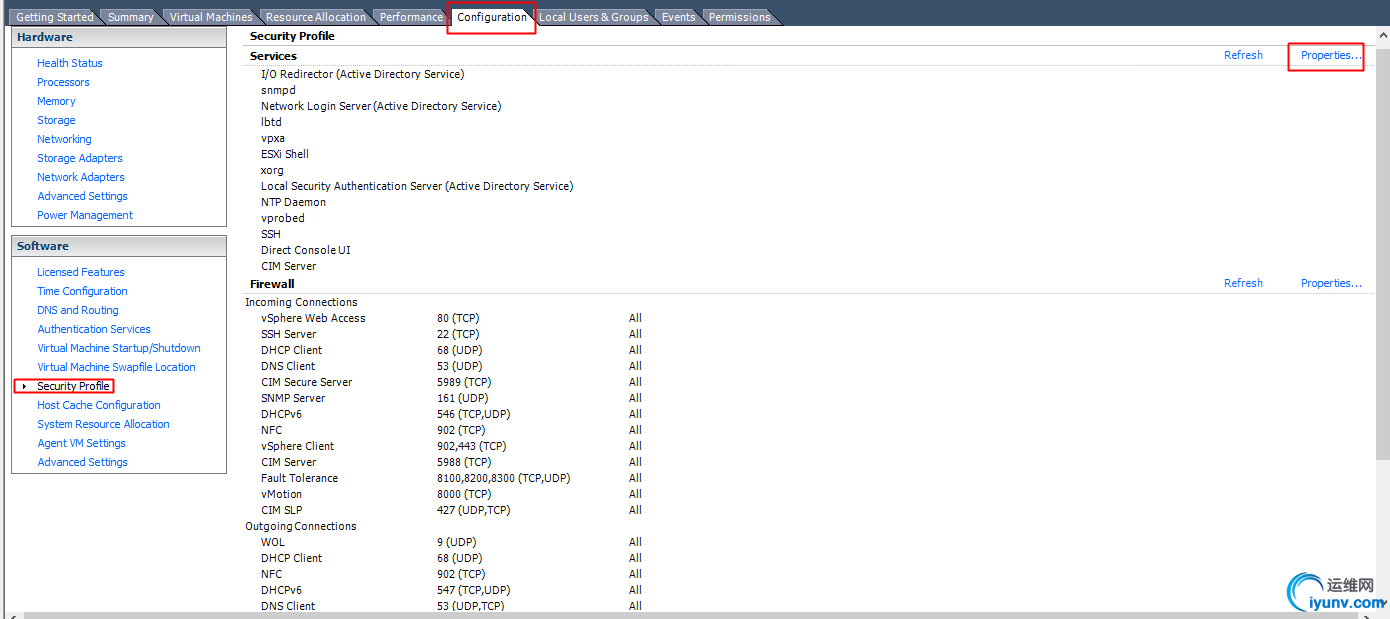
Task: Open the Summary tab
Action: 130,17
